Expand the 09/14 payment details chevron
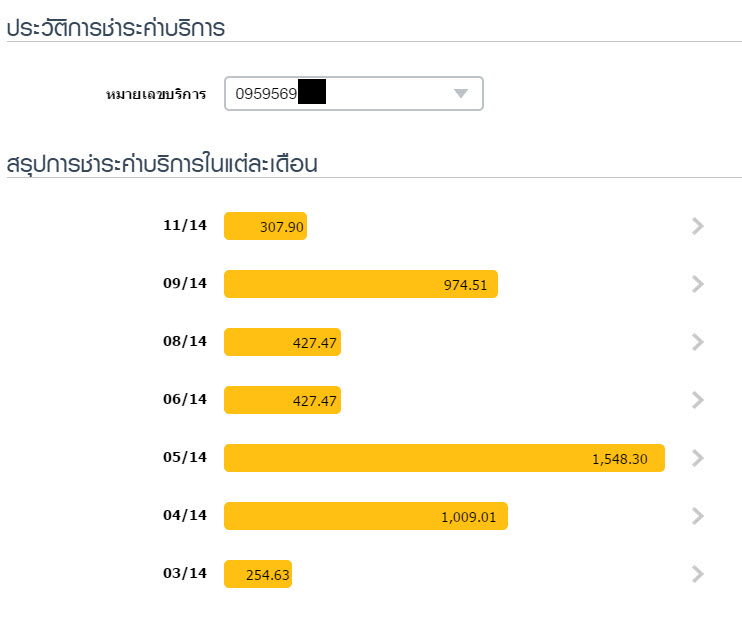Viewport: 742px width, 617px height. (698, 284)
